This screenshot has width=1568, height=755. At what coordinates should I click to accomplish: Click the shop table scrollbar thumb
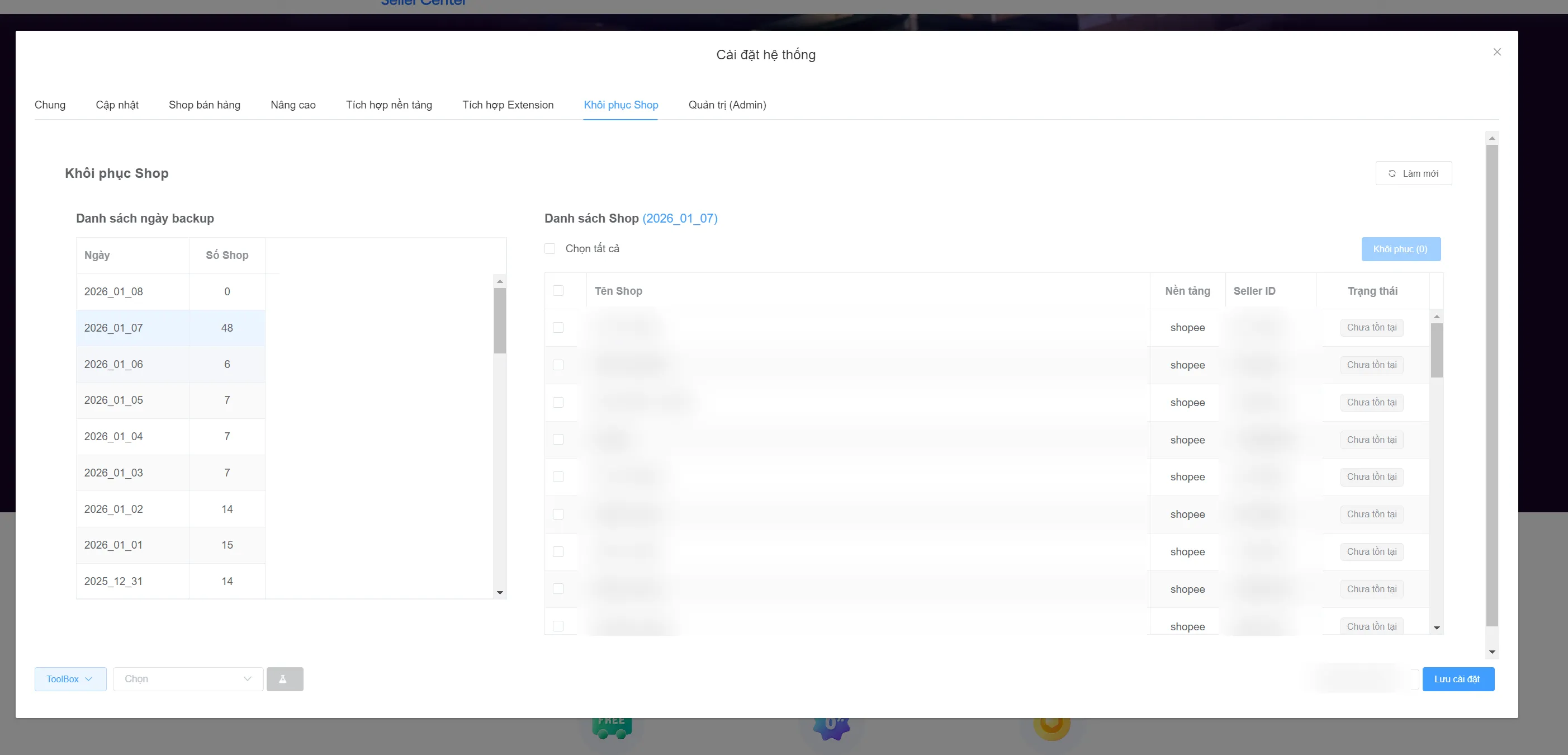(1437, 350)
